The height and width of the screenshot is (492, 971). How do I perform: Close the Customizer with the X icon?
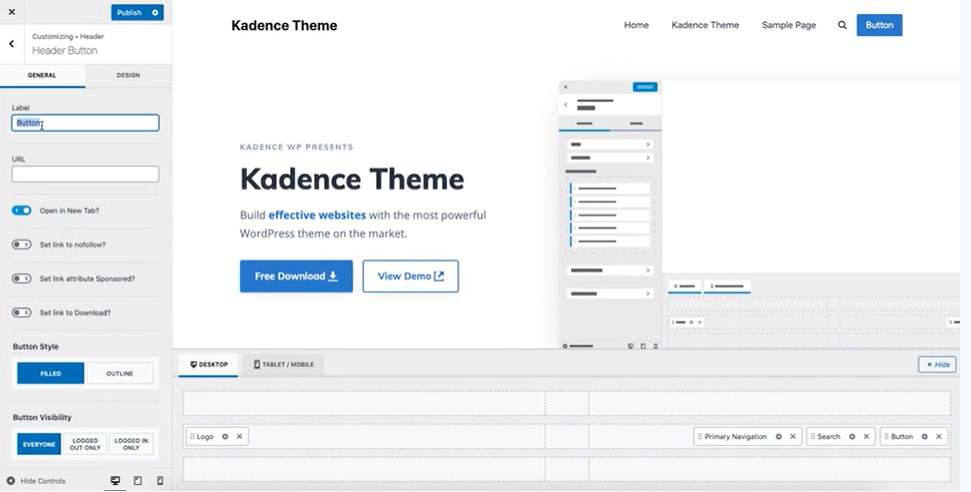12,12
